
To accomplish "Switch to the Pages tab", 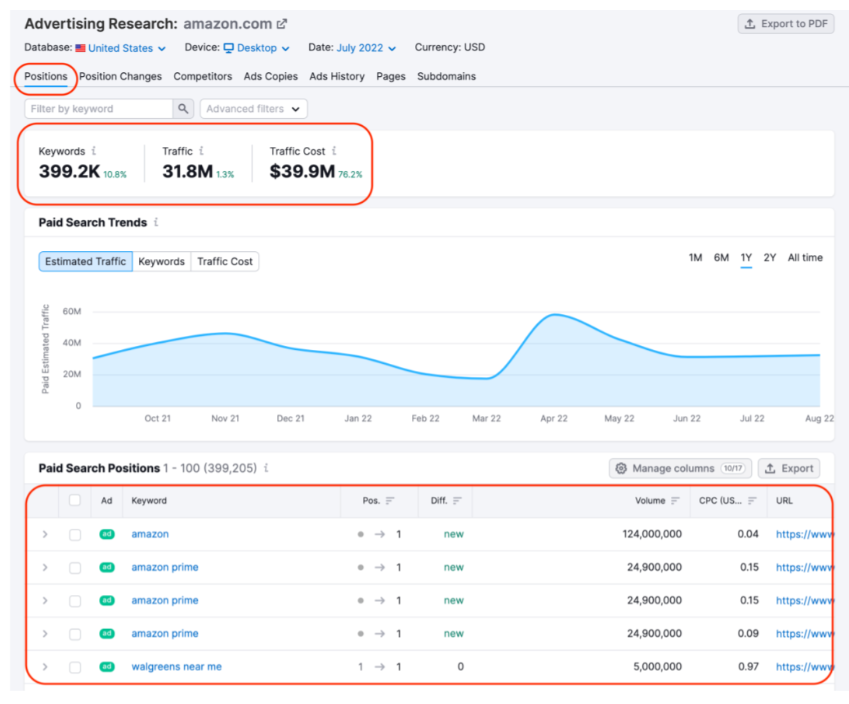I will [391, 76].
